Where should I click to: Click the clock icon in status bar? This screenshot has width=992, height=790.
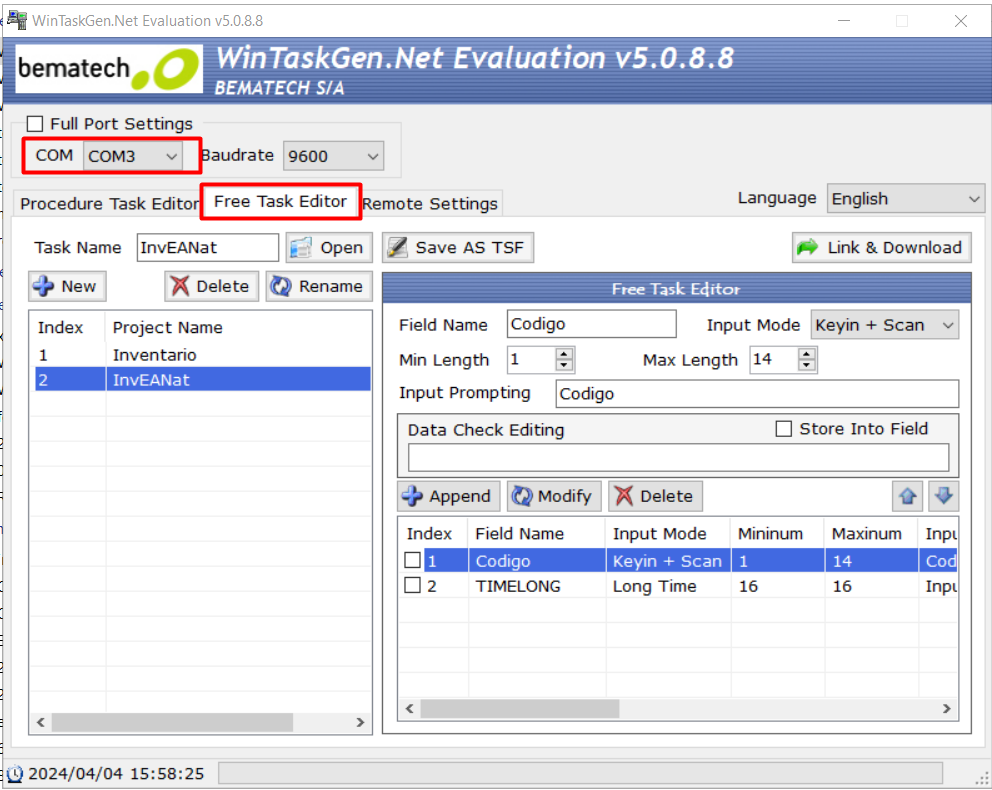point(15,774)
